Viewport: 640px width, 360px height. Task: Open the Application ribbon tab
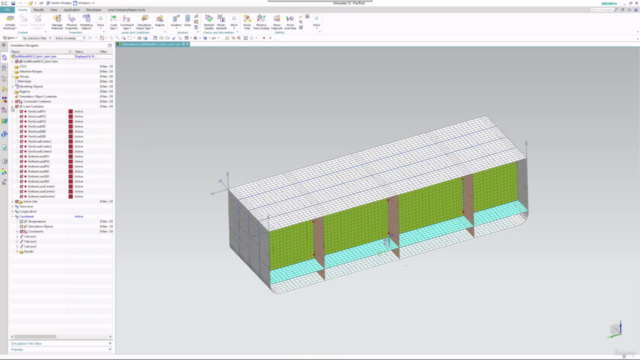click(x=71, y=10)
